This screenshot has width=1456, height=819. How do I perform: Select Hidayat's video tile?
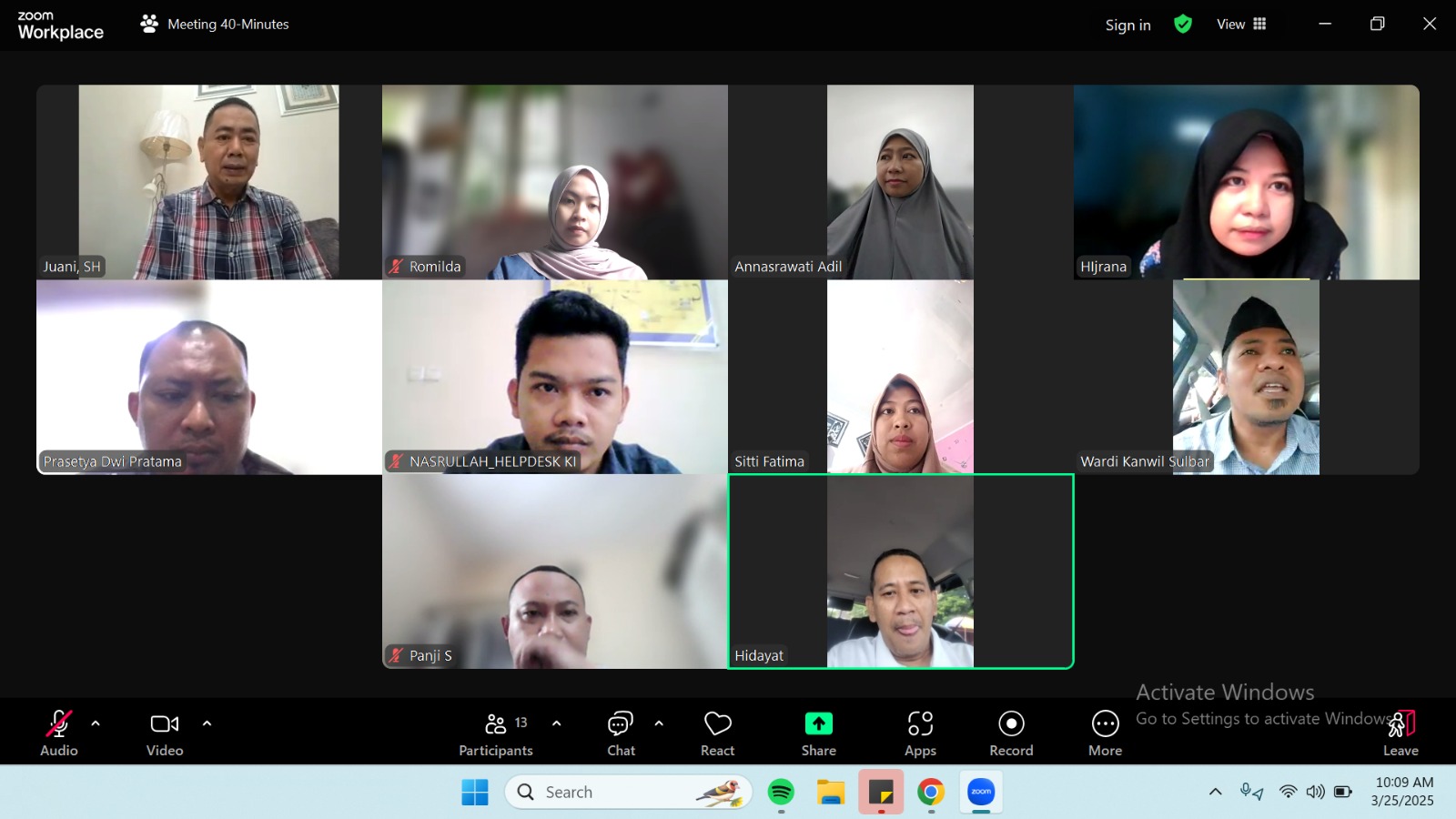[x=900, y=571]
